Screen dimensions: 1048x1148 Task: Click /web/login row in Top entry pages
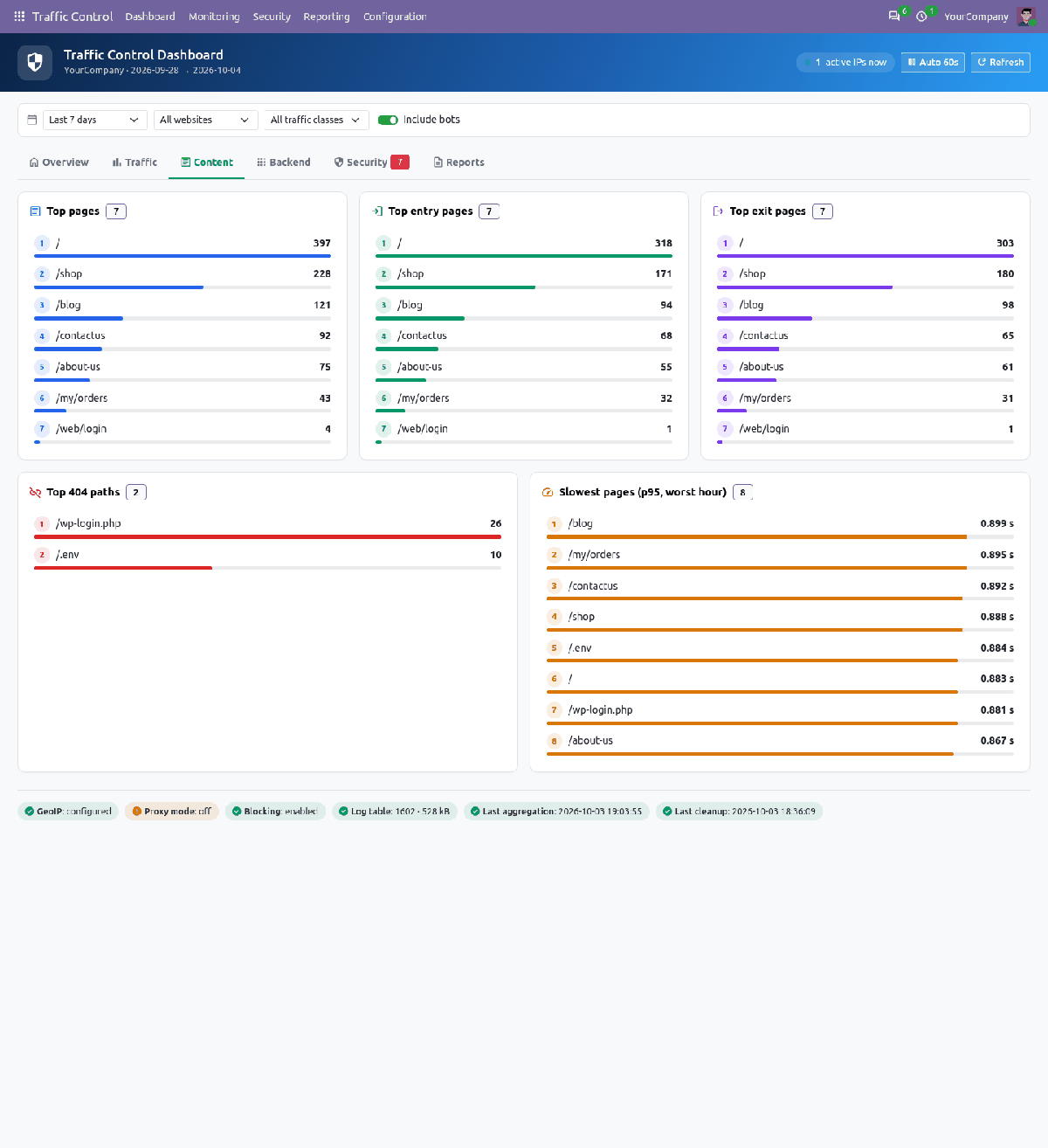(524, 432)
